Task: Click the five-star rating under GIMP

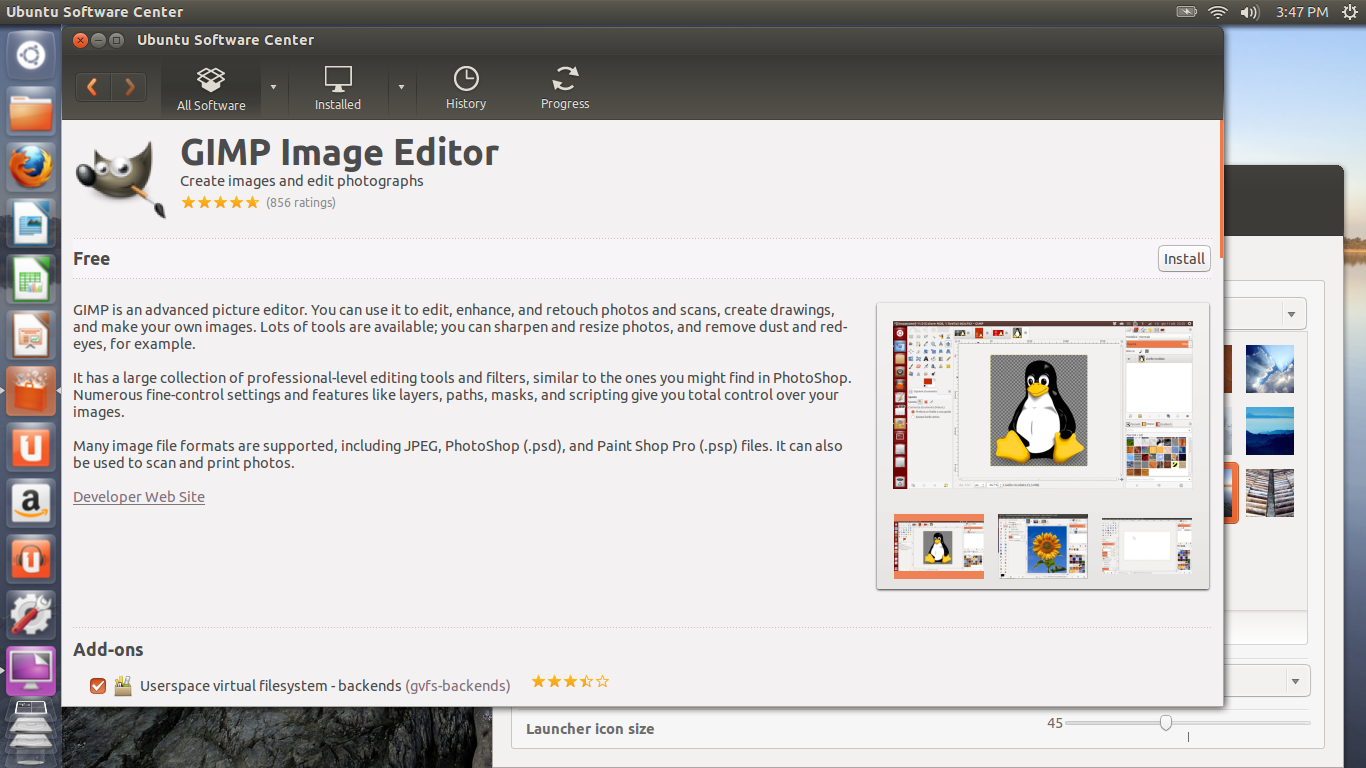Action: click(x=220, y=202)
